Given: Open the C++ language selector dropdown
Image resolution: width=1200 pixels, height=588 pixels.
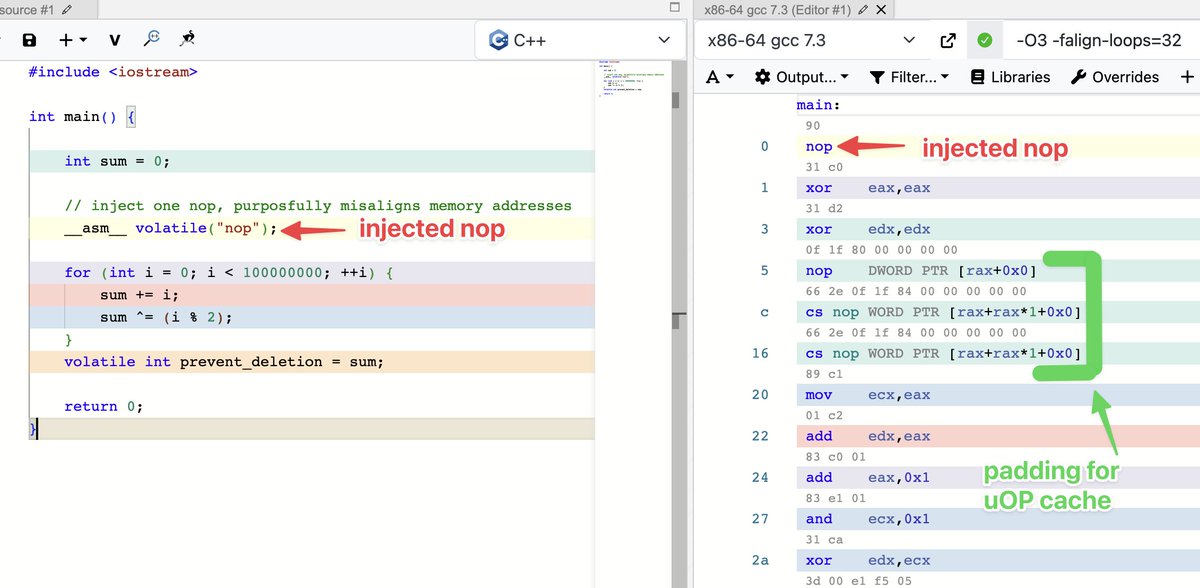Looking at the screenshot, I should tap(581, 40).
